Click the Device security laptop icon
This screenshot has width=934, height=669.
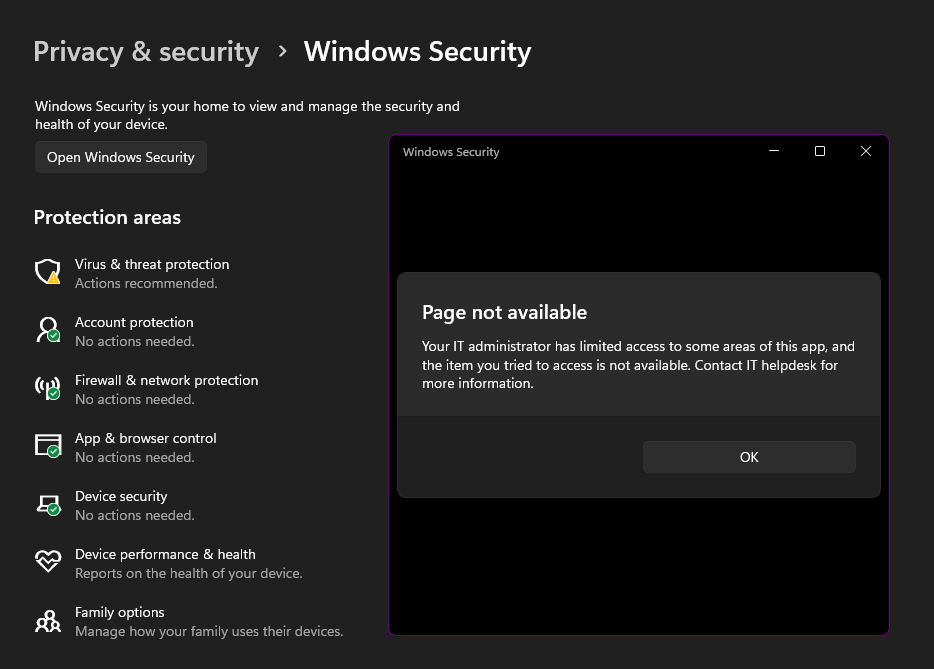coord(48,505)
